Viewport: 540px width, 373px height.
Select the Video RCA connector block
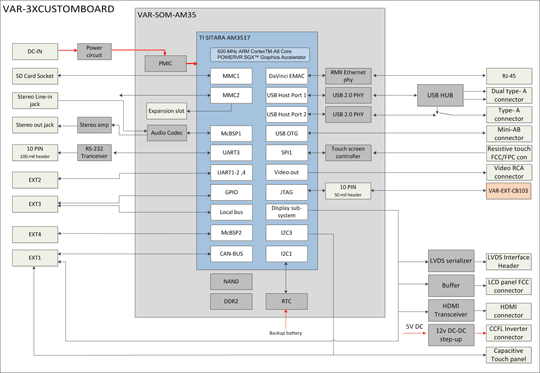pos(509,172)
